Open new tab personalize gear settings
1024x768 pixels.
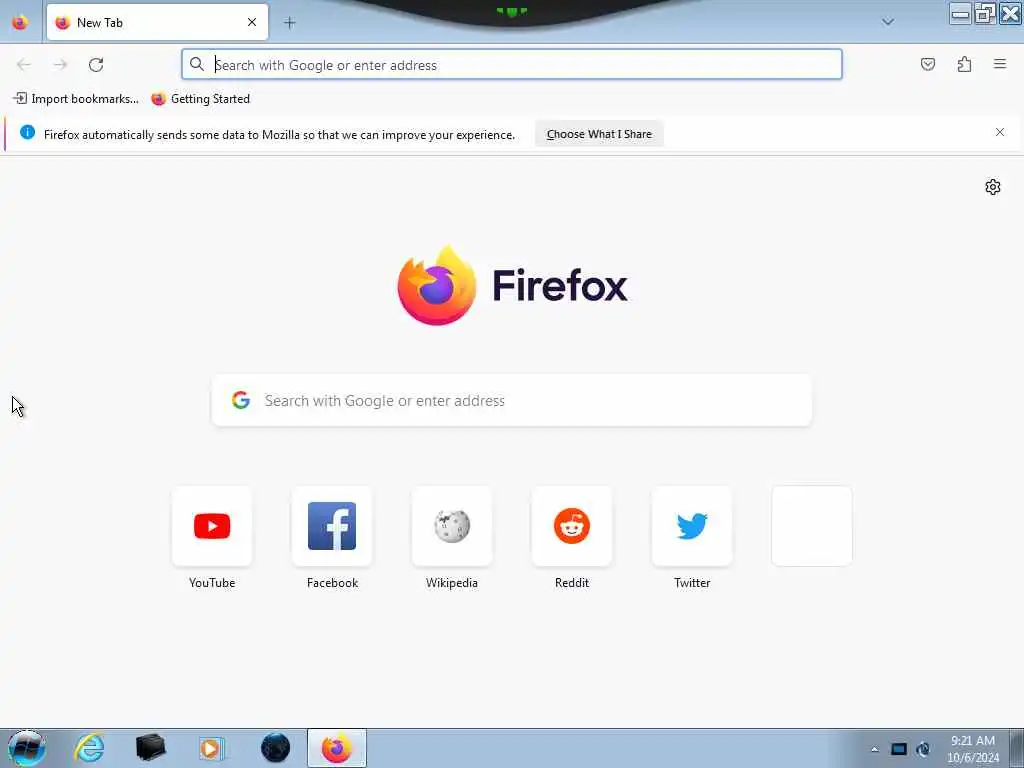pos(993,187)
